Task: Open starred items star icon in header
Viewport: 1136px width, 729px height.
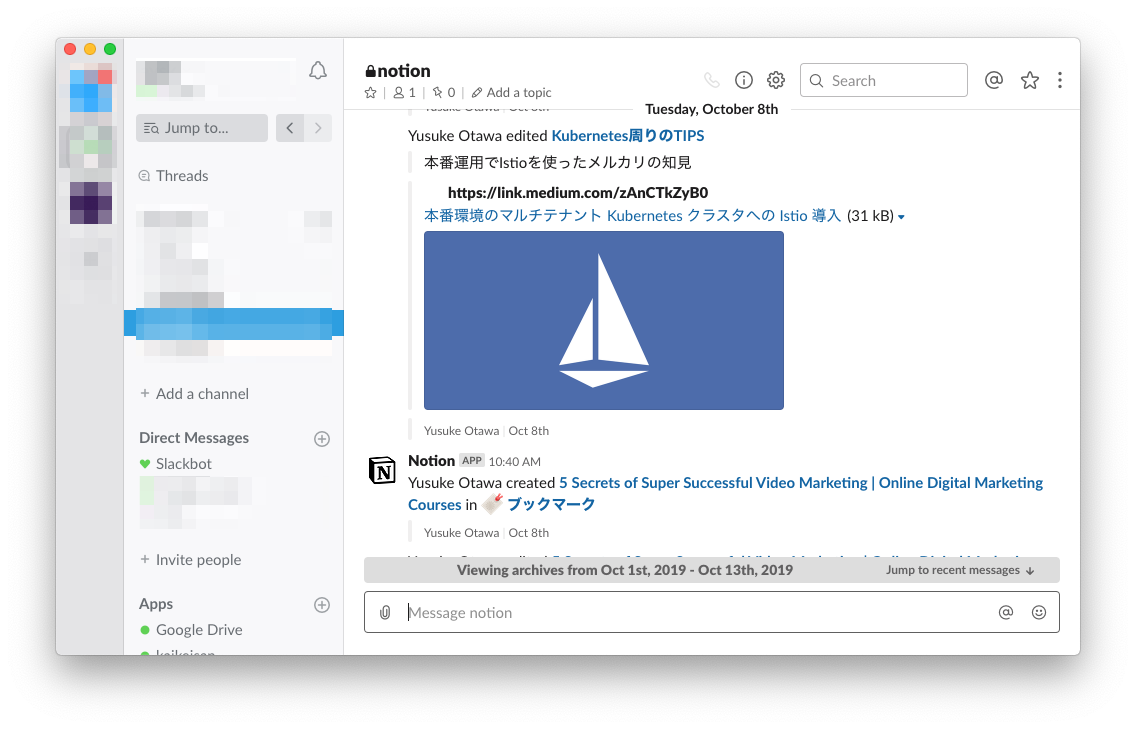Action: pos(1030,80)
